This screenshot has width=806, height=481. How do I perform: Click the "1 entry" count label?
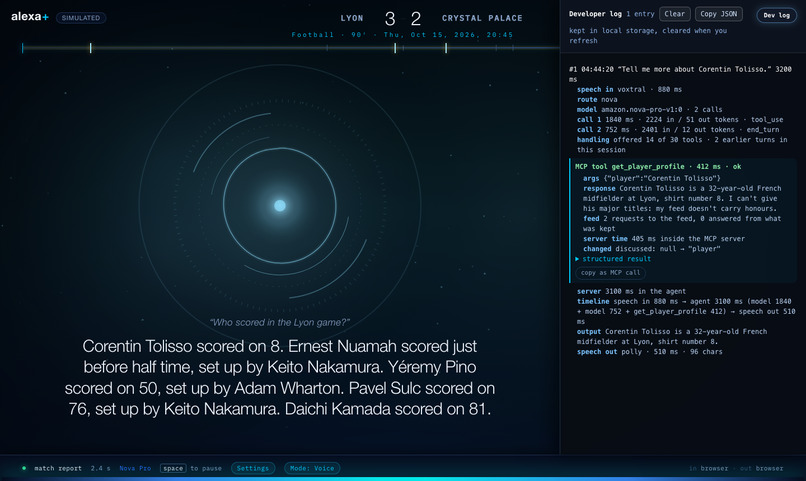coord(640,14)
